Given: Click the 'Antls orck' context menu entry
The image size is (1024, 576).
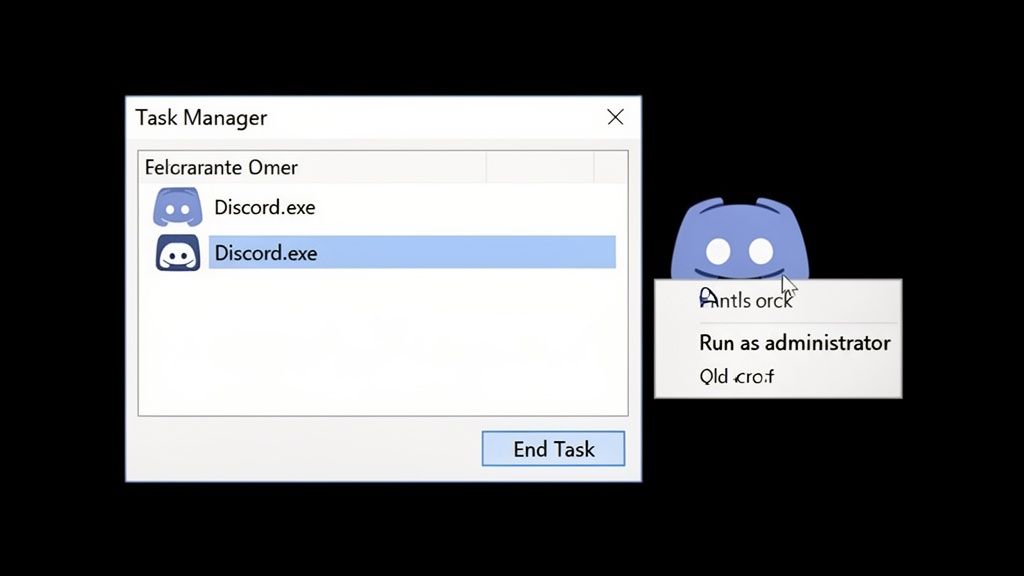Looking at the screenshot, I should (x=746, y=300).
